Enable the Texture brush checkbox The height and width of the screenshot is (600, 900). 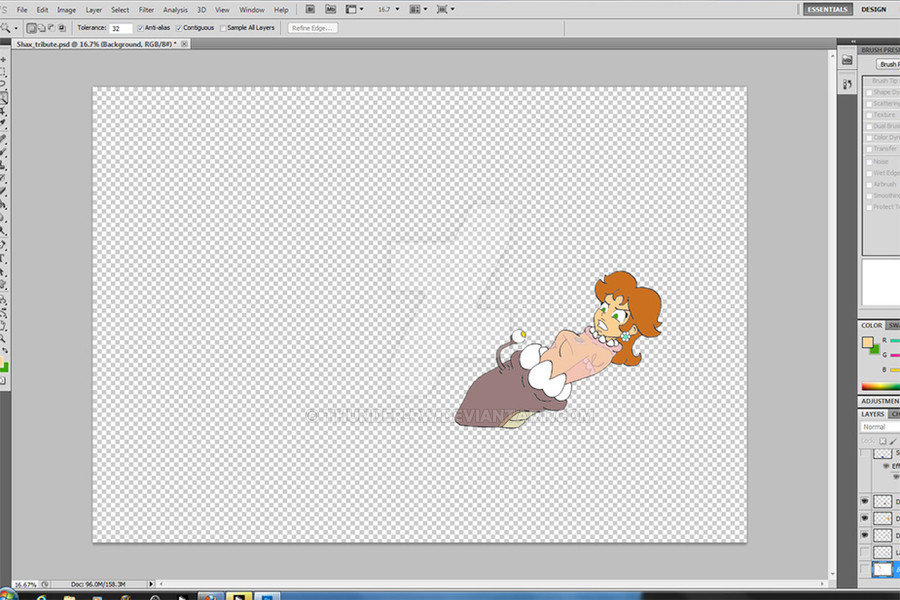pyautogui.click(x=869, y=115)
